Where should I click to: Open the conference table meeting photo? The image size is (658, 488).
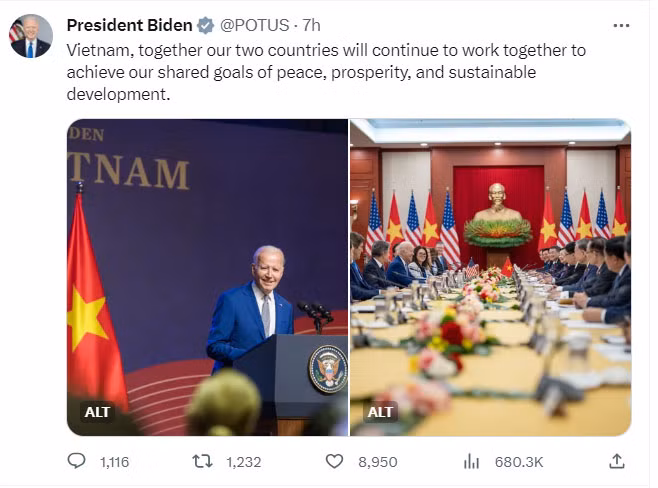click(x=491, y=277)
